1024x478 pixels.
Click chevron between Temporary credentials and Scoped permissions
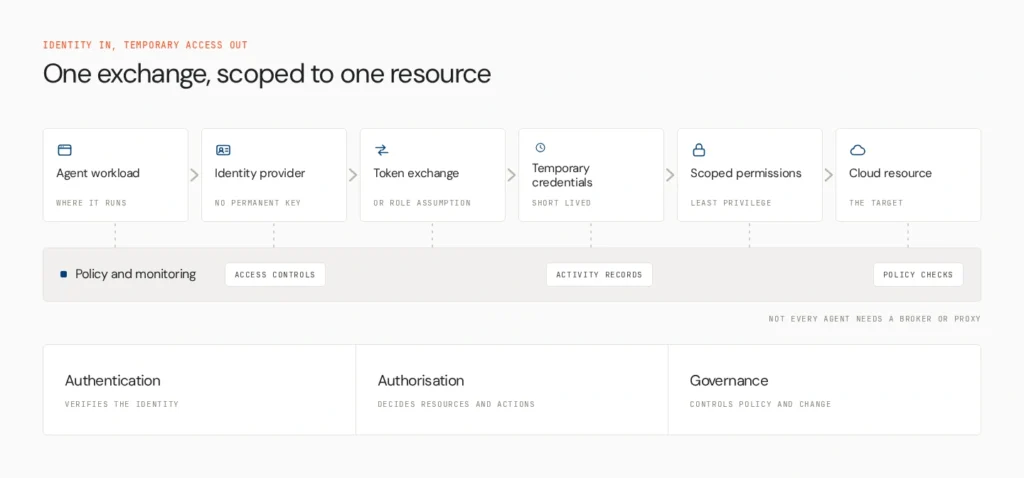click(670, 175)
